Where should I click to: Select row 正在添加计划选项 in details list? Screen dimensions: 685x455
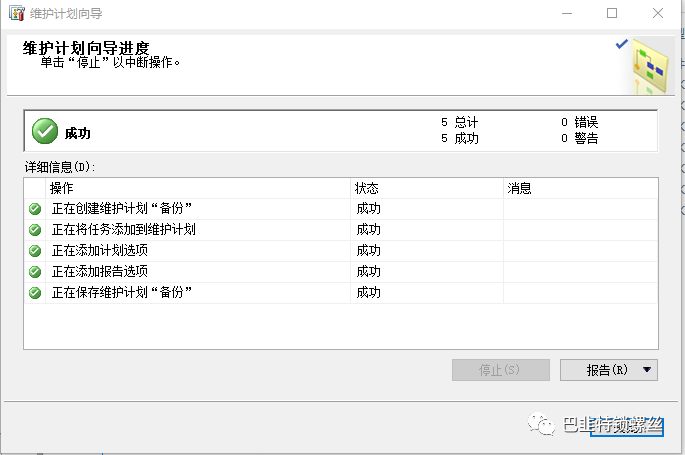(341, 251)
